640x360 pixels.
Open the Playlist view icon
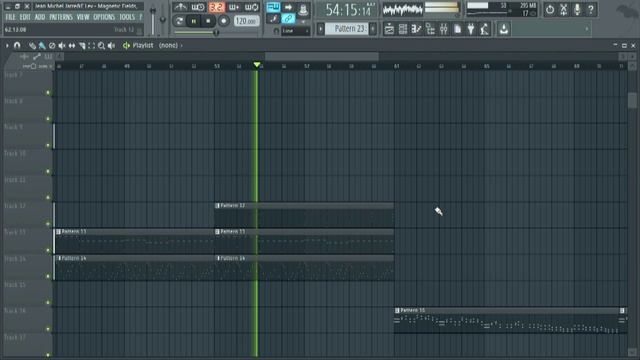click(x=389, y=29)
